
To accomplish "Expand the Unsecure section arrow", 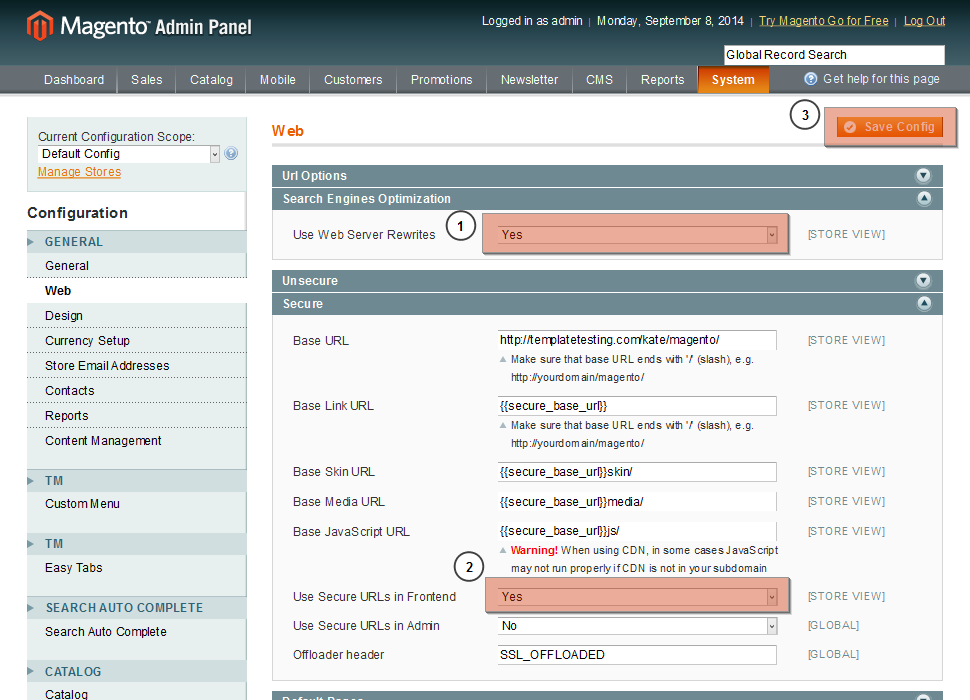I will pyautogui.click(x=923, y=281).
